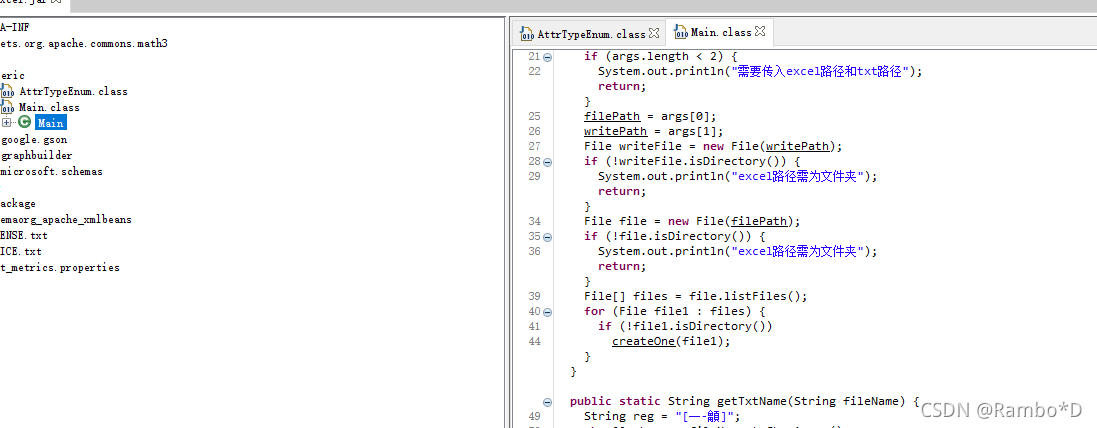Click the writePath variable on line 26
Image resolution: width=1097 pixels, height=428 pixels.
point(616,131)
